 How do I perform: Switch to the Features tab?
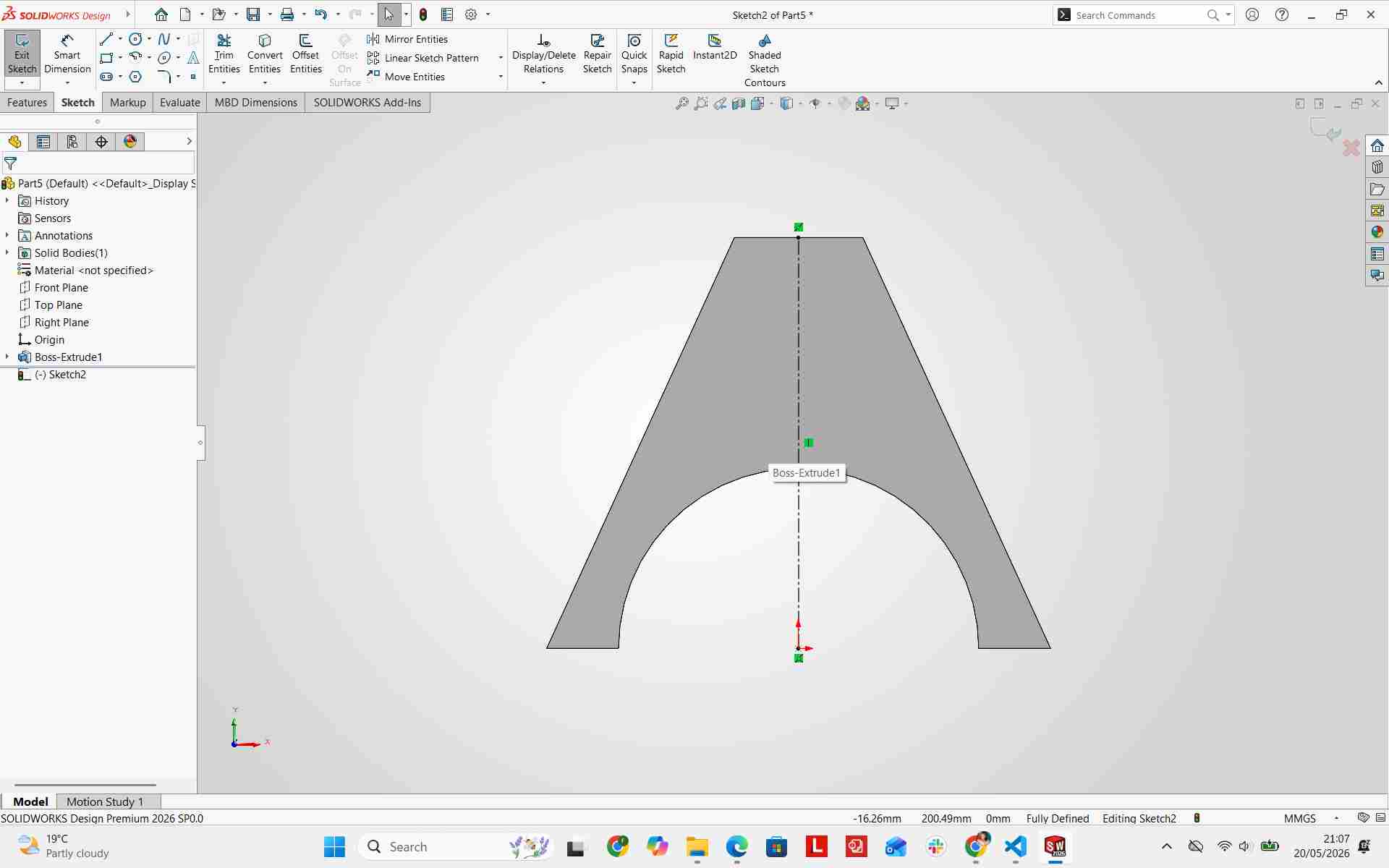point(27,103)
